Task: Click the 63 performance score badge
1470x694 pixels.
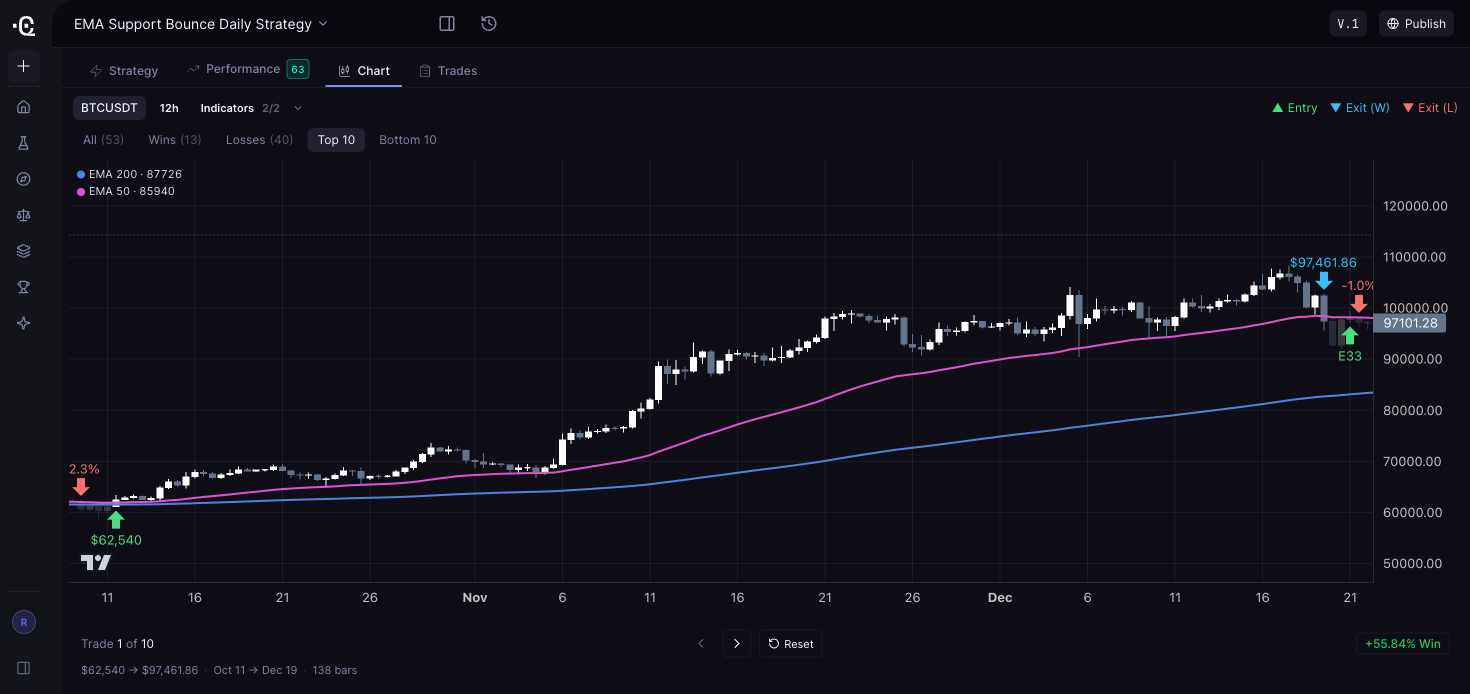Action: 298,69
